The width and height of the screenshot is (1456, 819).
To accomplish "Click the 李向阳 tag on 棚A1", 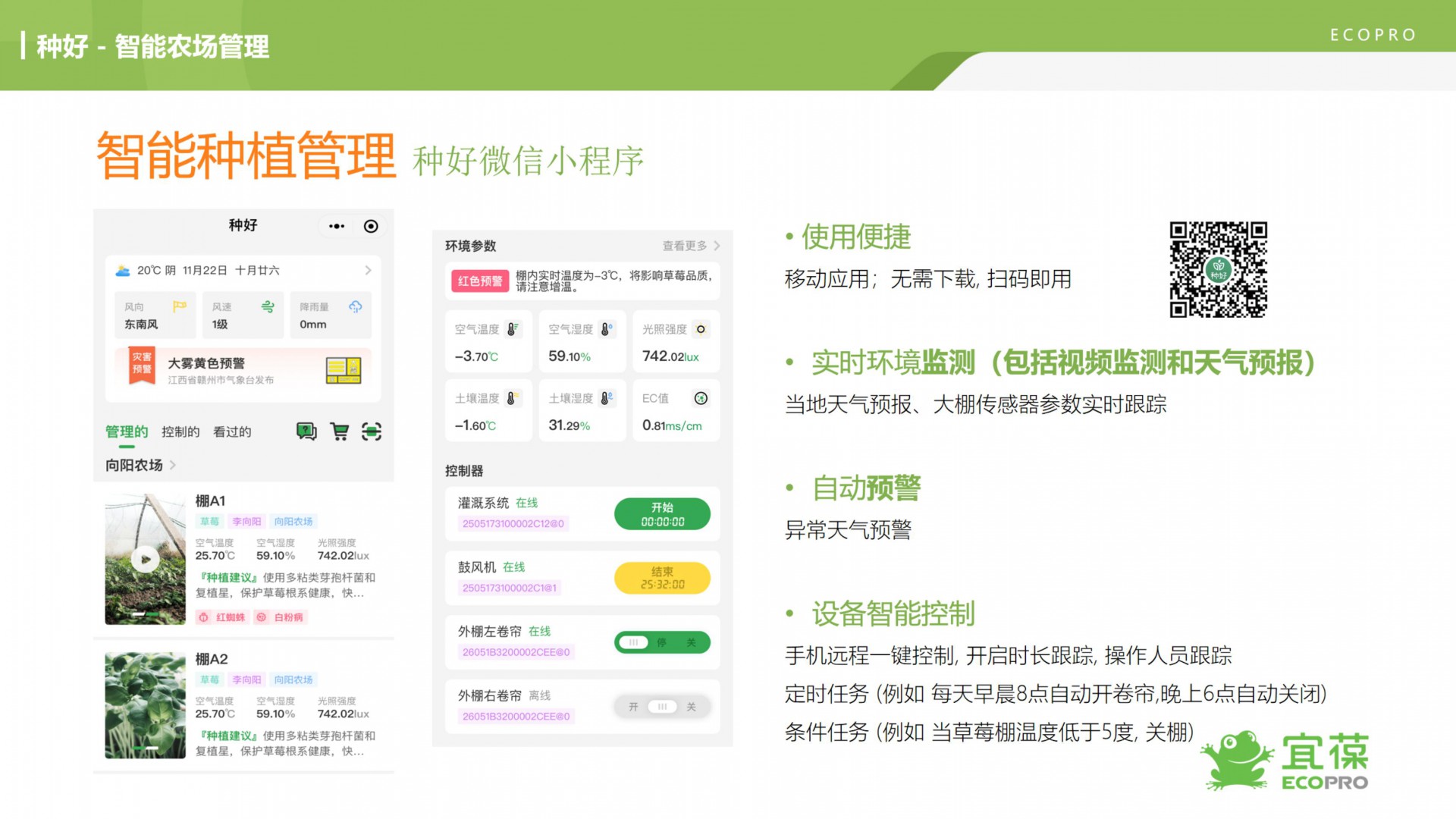I will pos(246,522).
